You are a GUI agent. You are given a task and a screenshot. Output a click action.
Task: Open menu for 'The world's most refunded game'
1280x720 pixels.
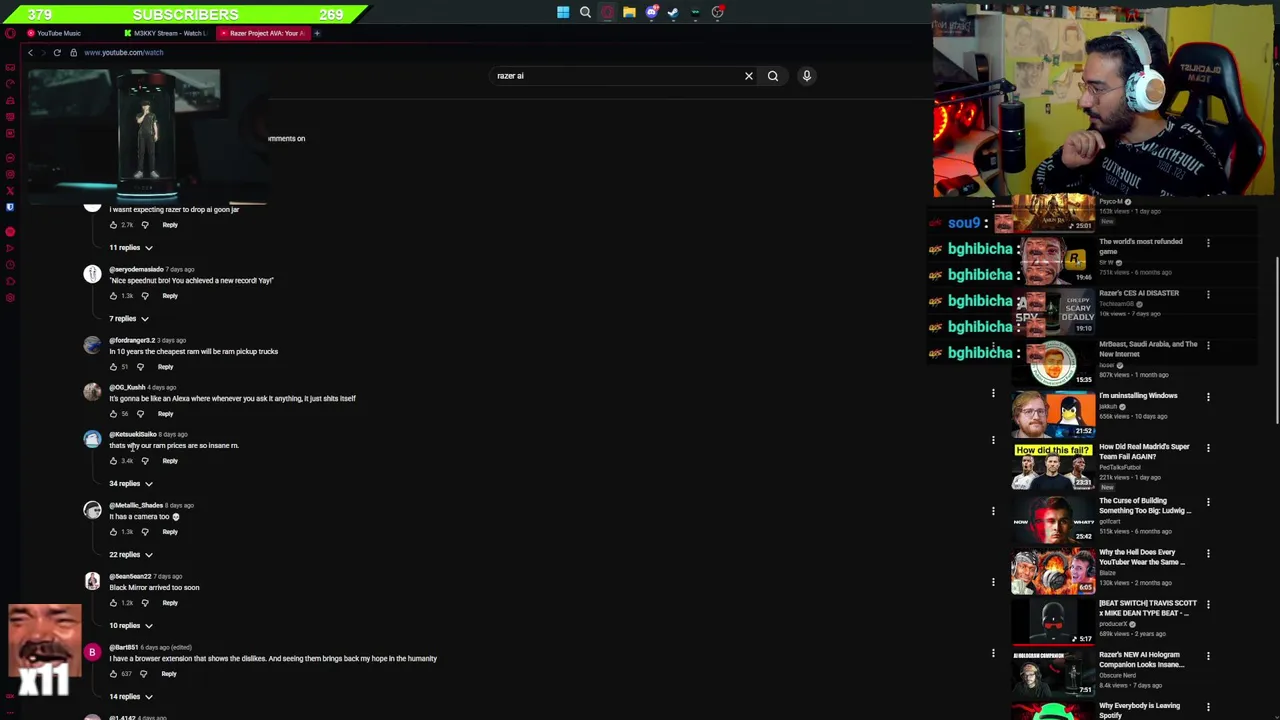(1208, 243)
